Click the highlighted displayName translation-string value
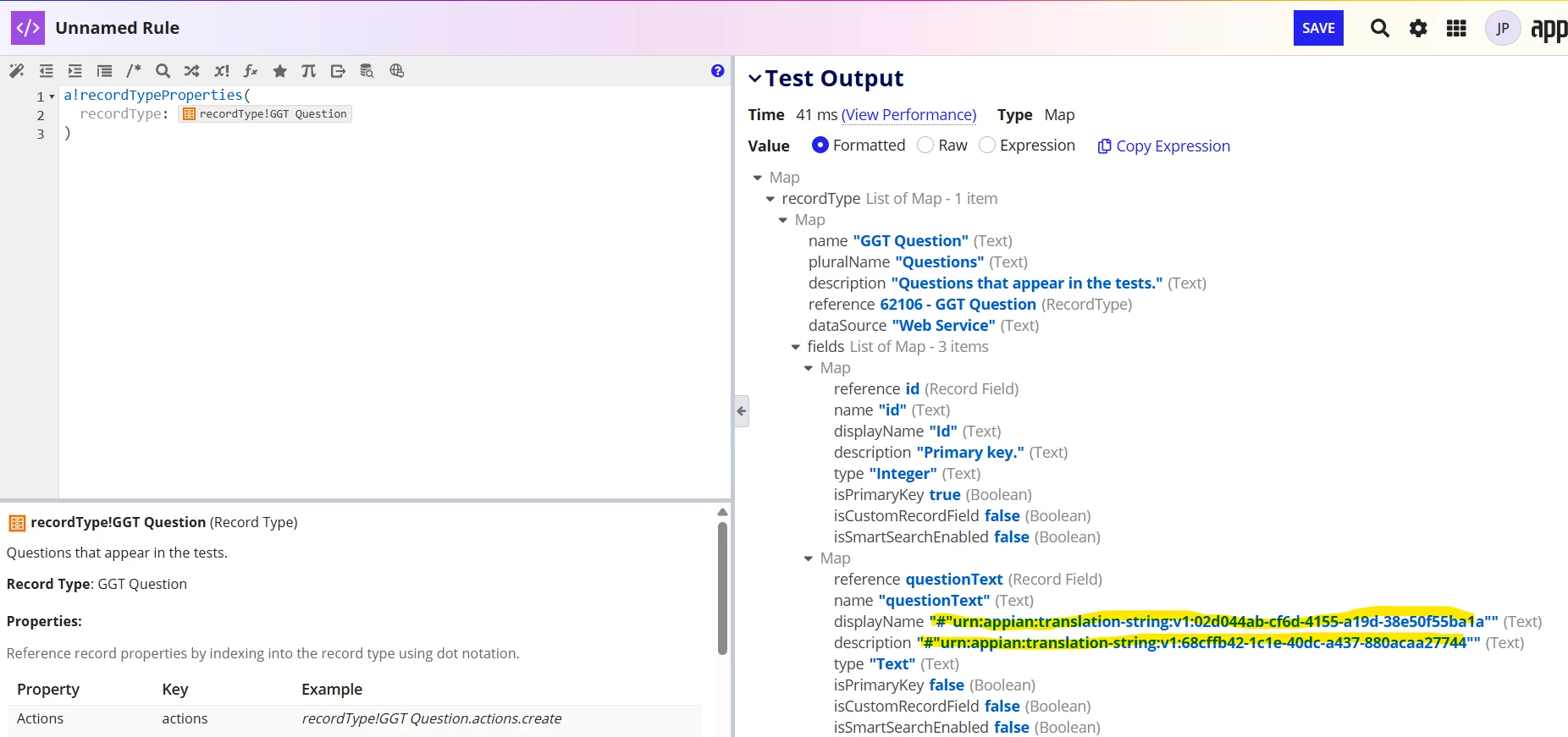1568x737 pixels. tap(1213, 621)
